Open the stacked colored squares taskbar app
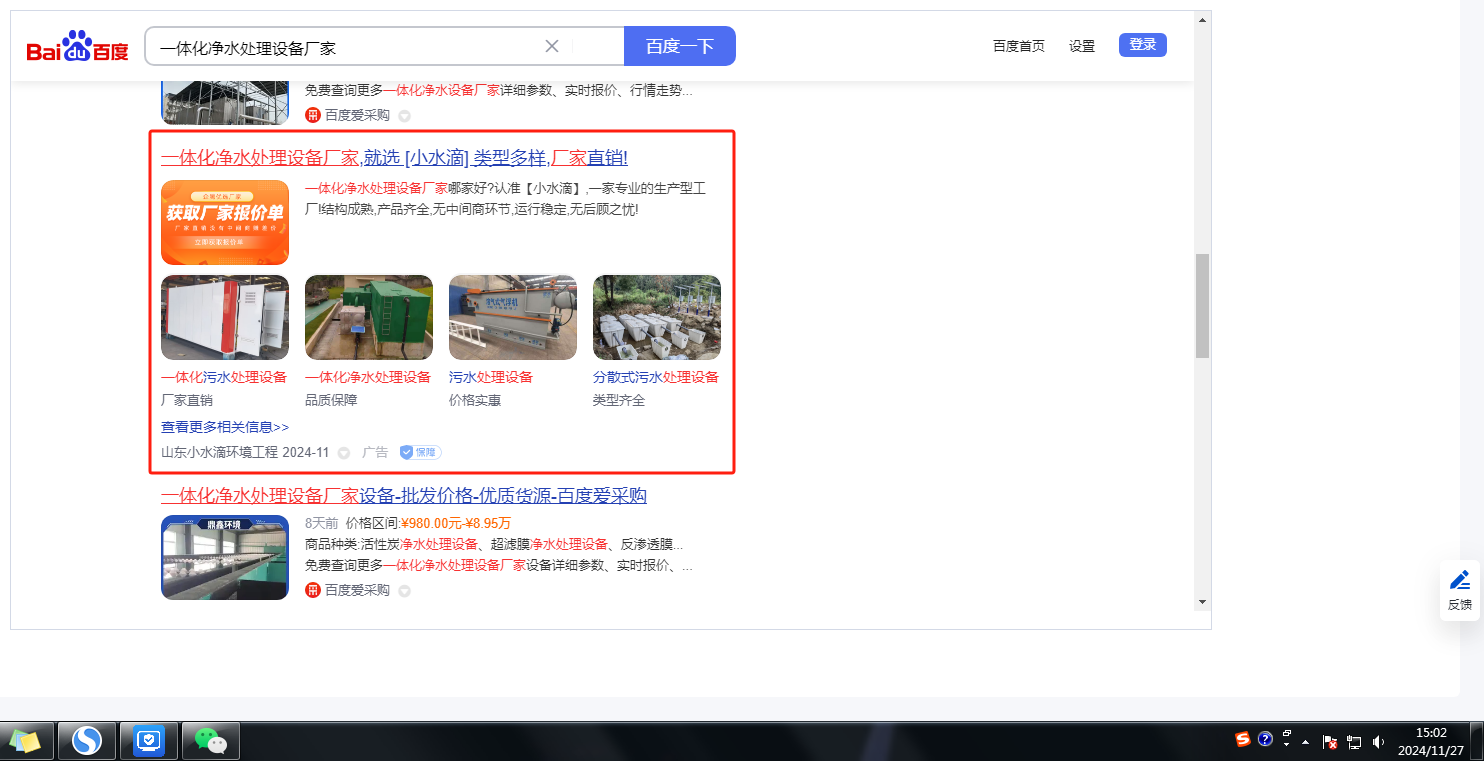This screenshot has height=761, width=1484. [25, 741]
